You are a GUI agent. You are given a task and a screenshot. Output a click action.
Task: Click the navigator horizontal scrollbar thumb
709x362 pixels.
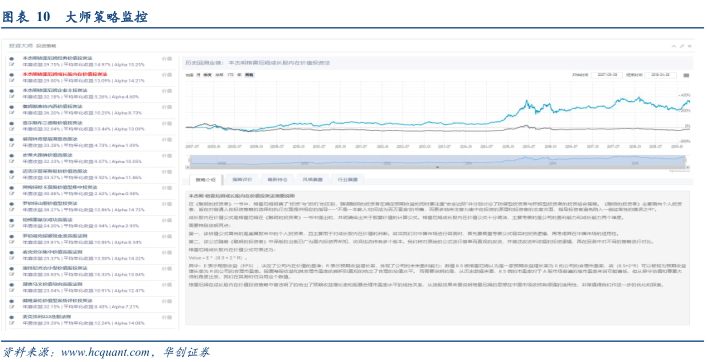pos(437,168)
